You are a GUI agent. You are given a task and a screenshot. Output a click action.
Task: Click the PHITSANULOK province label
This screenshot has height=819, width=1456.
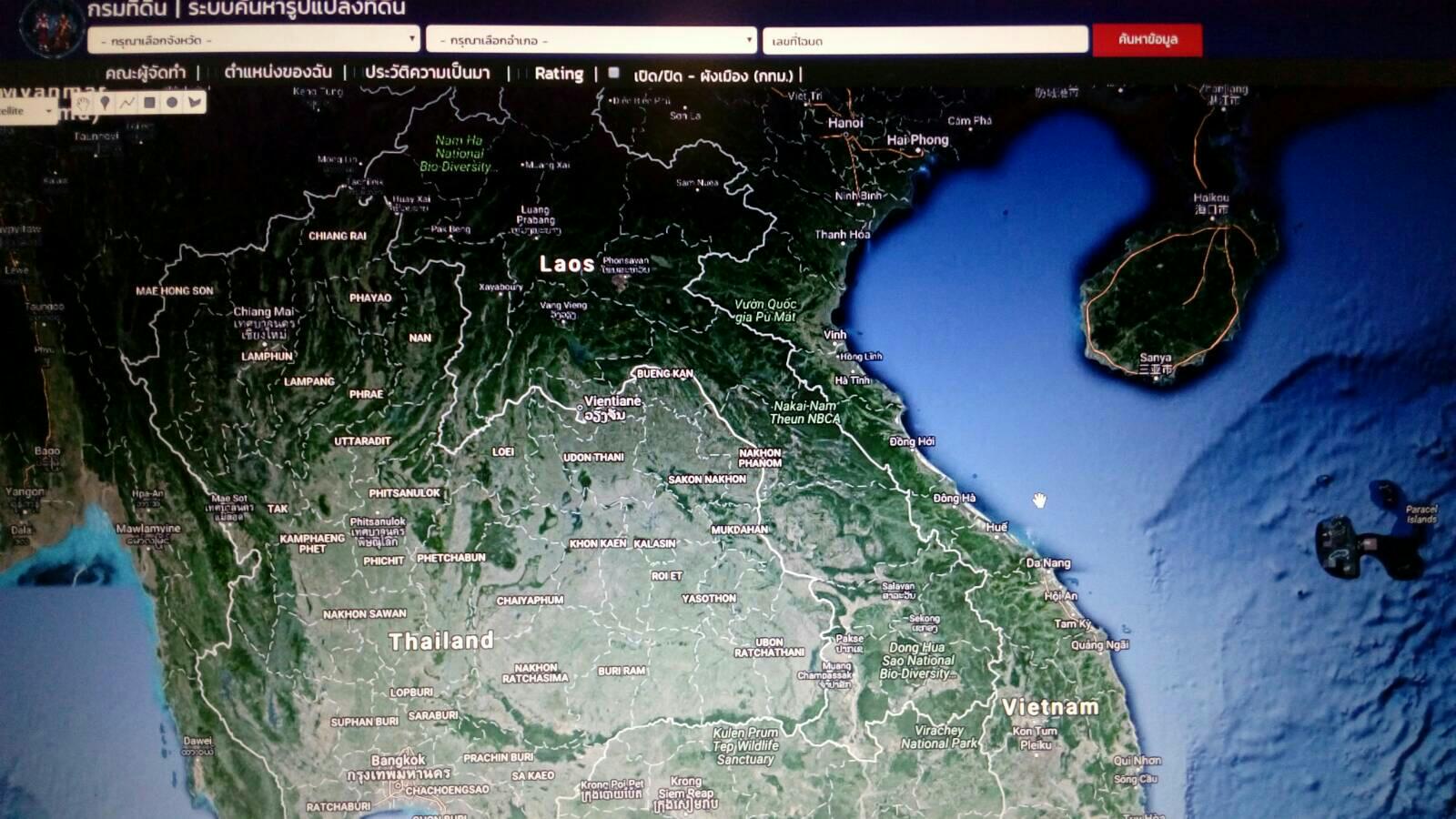click(404, 493)
